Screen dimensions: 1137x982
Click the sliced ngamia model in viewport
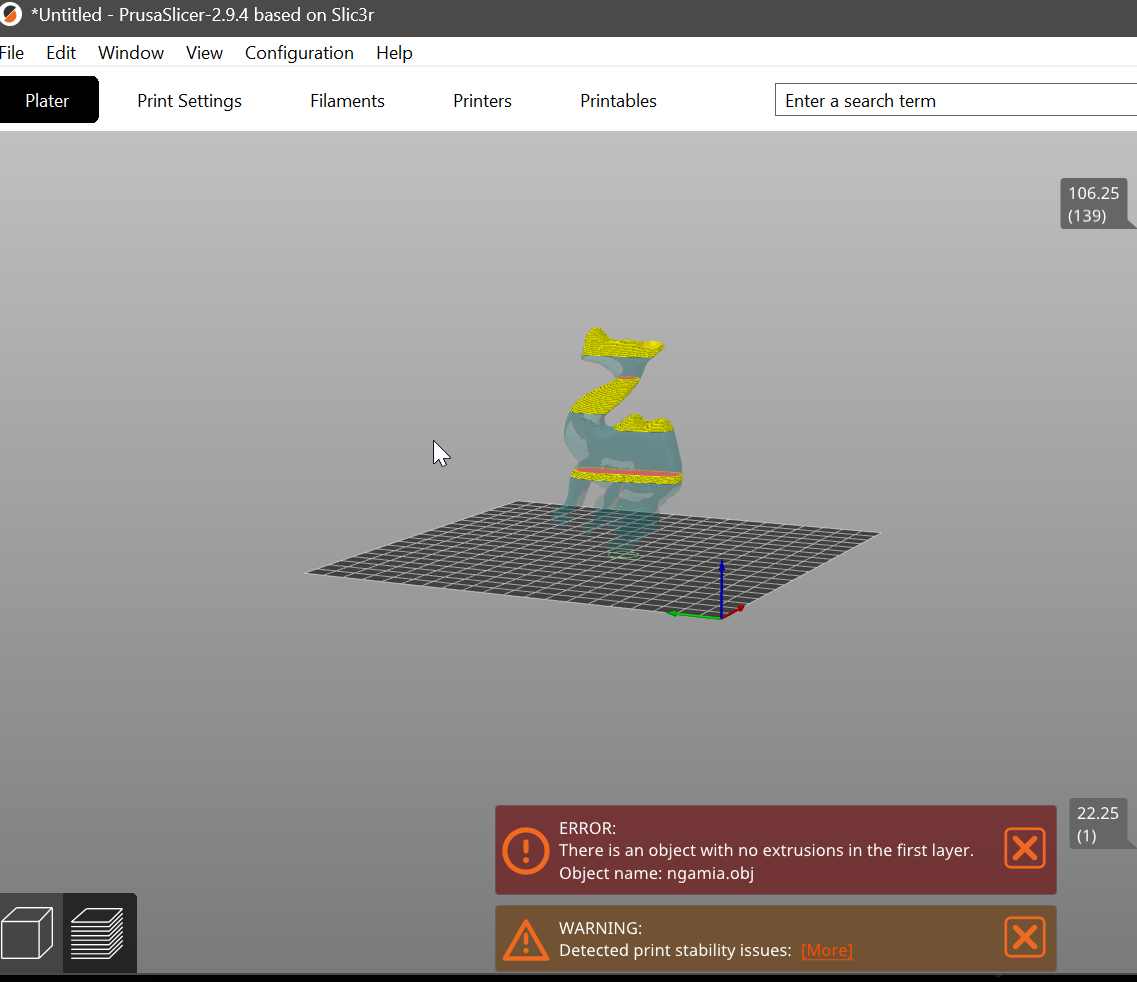624,442
